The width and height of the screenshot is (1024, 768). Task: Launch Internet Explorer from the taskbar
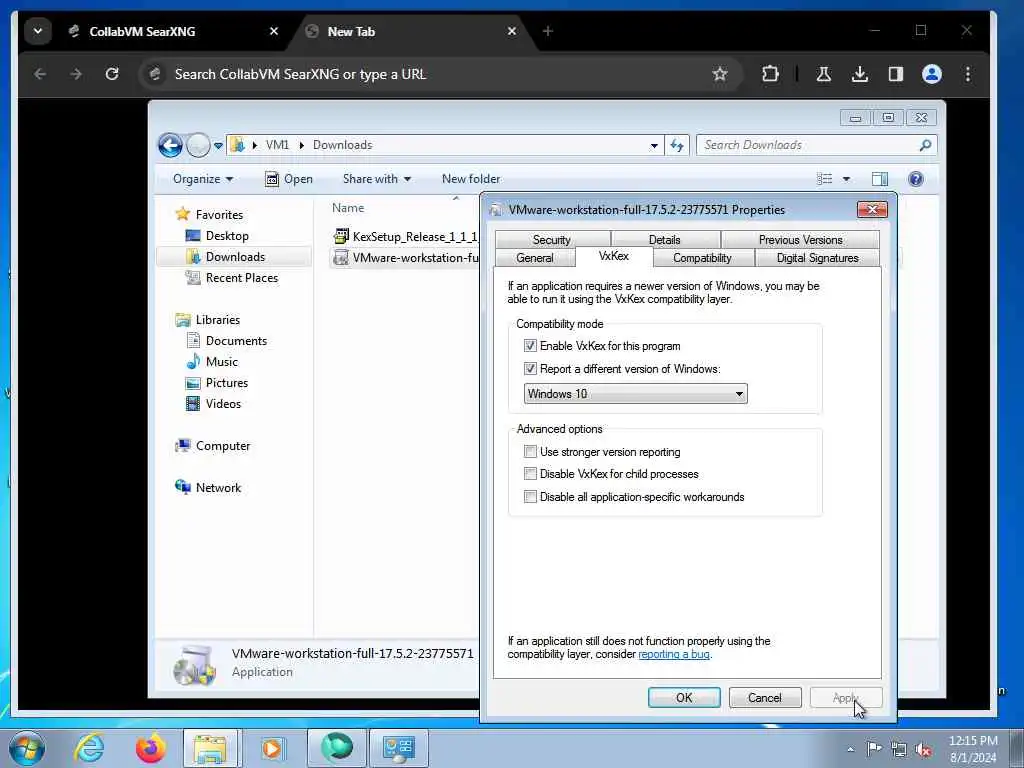pyautogui.click(x=88, y=748)
